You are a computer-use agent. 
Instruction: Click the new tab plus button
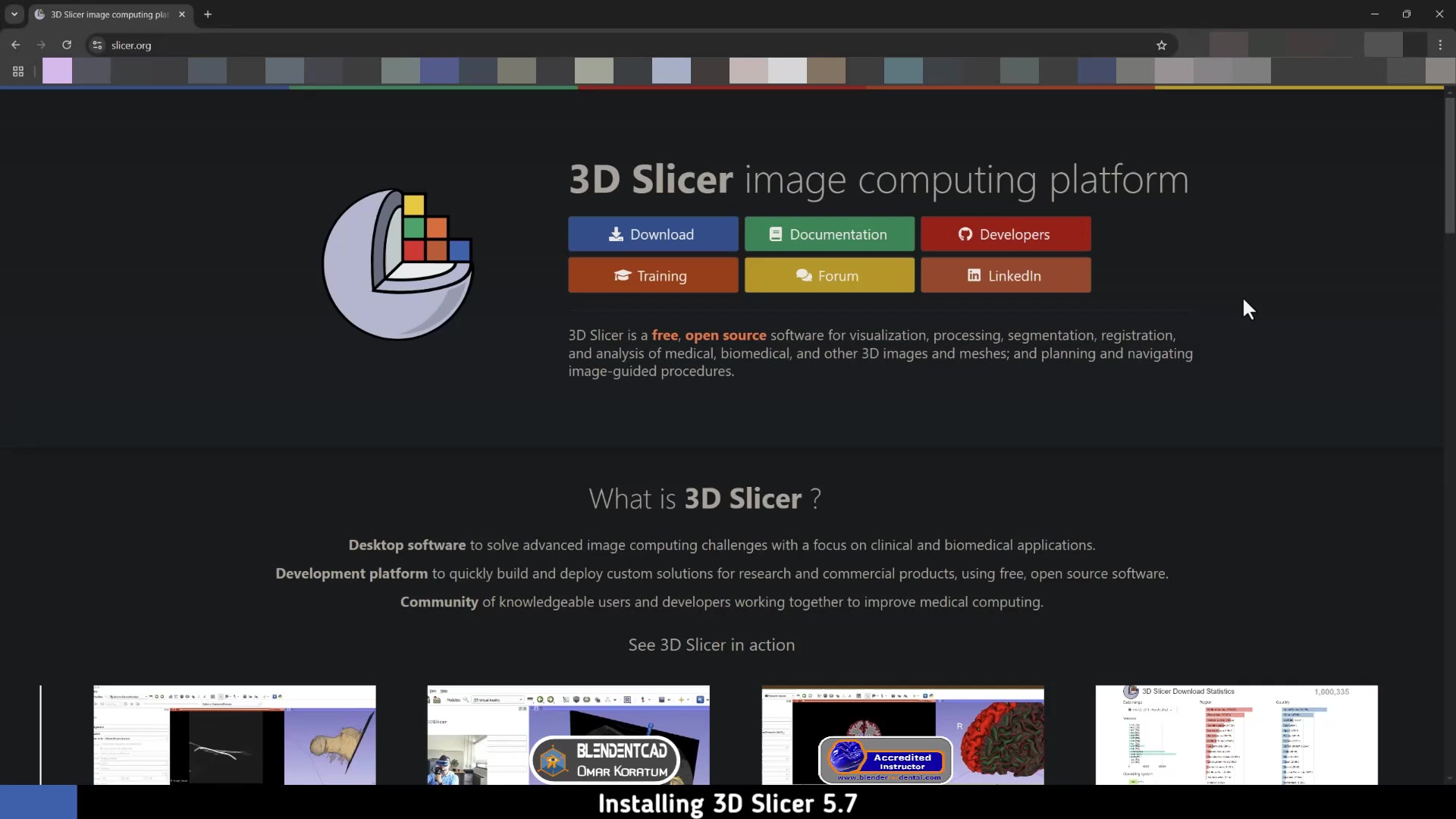point(208,14)
